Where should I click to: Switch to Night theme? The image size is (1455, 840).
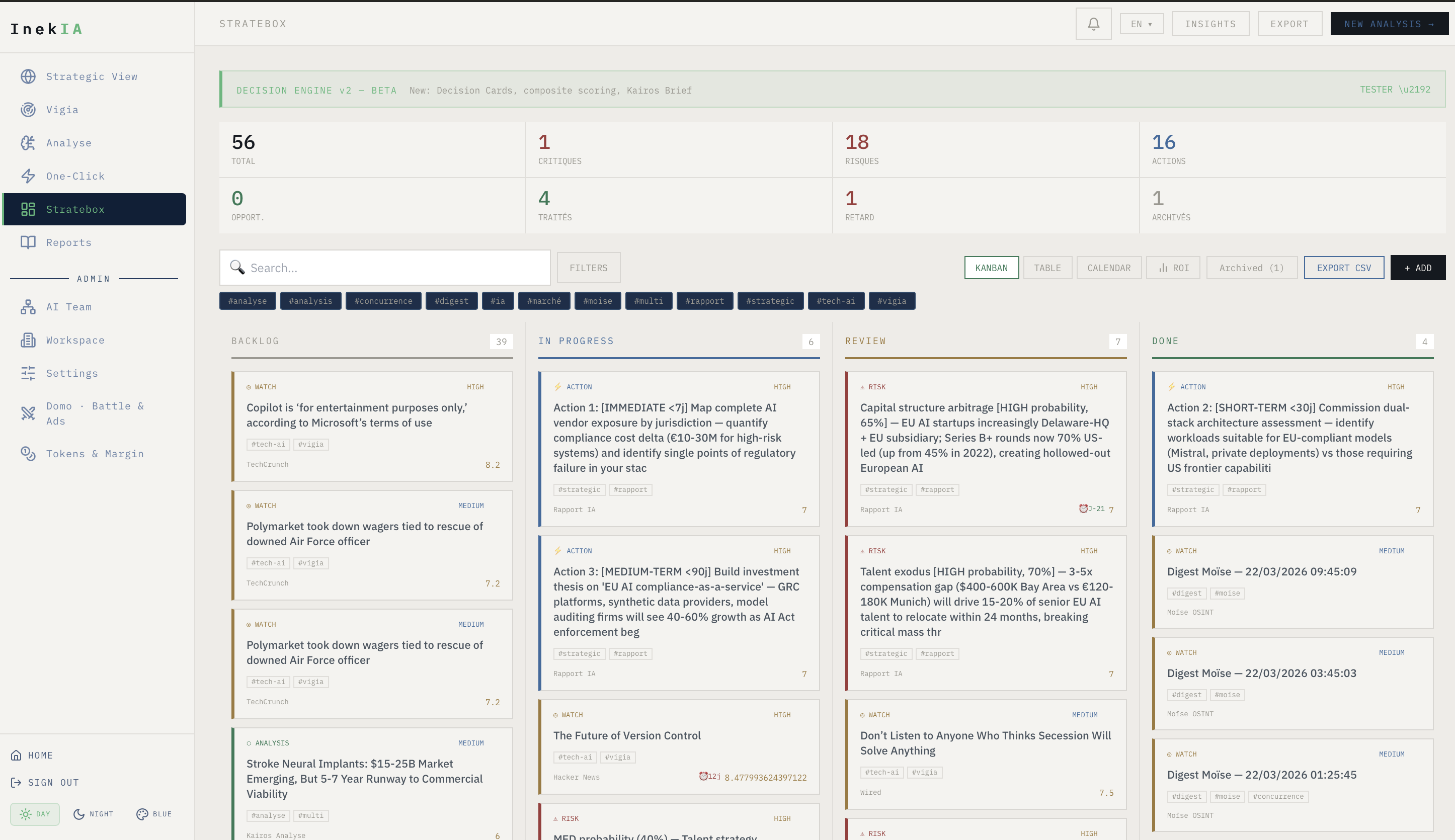pyautogui.click(x=94, y=814)
